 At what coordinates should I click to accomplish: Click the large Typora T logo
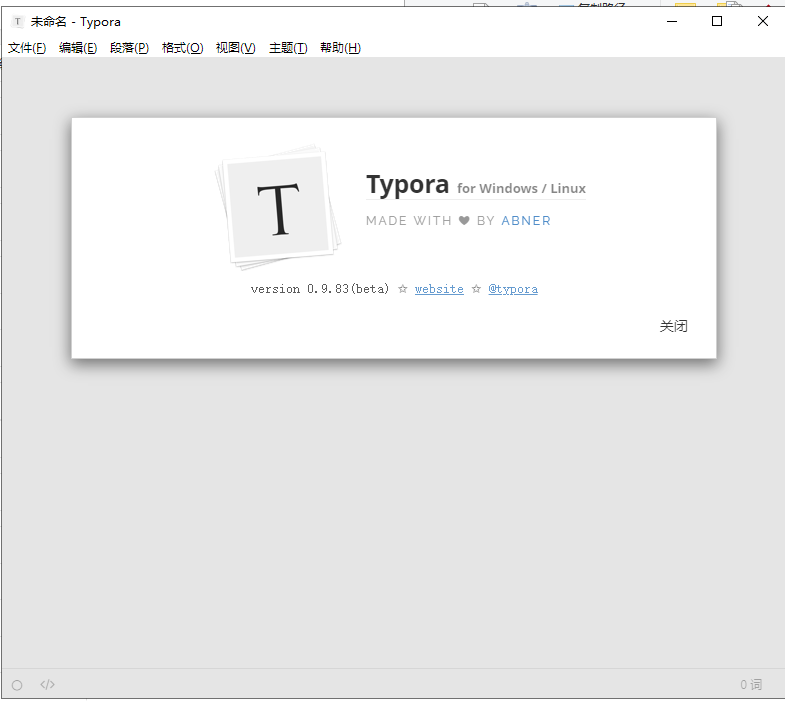[x=279, y=208]
